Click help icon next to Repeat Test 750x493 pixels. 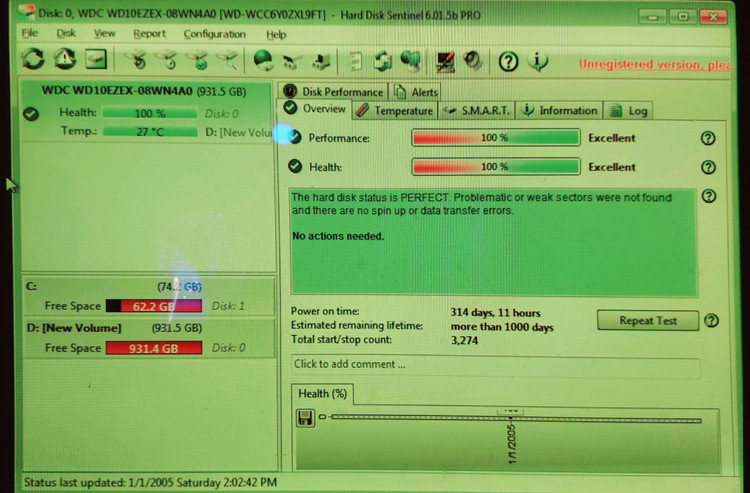point(711,321)
